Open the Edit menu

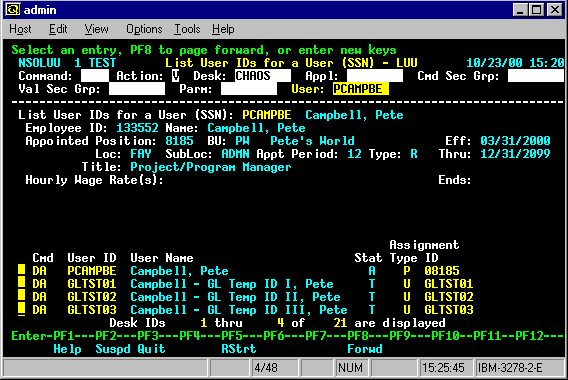(x=58, y=29)
